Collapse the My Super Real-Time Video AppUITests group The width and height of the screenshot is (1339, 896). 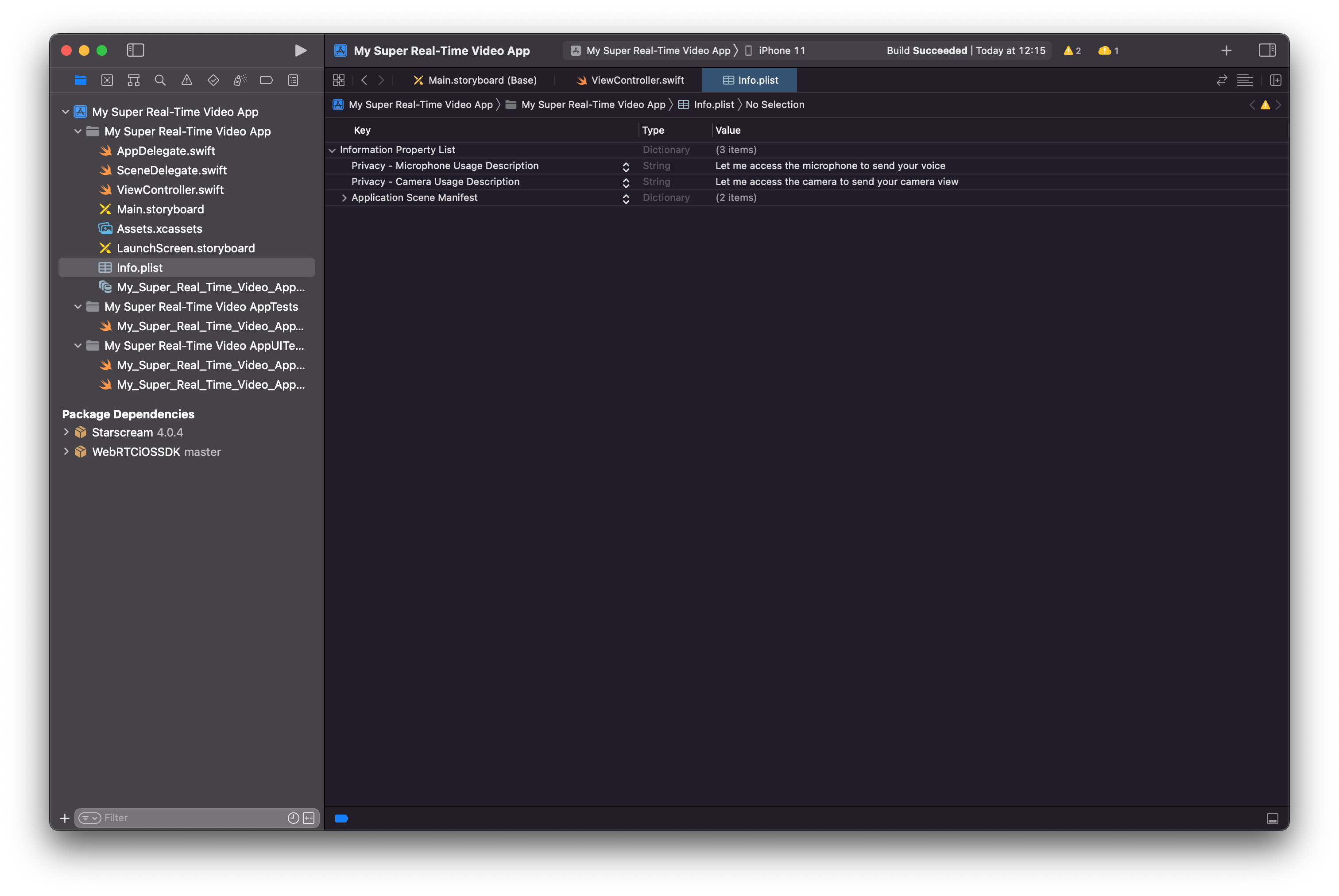78,346
